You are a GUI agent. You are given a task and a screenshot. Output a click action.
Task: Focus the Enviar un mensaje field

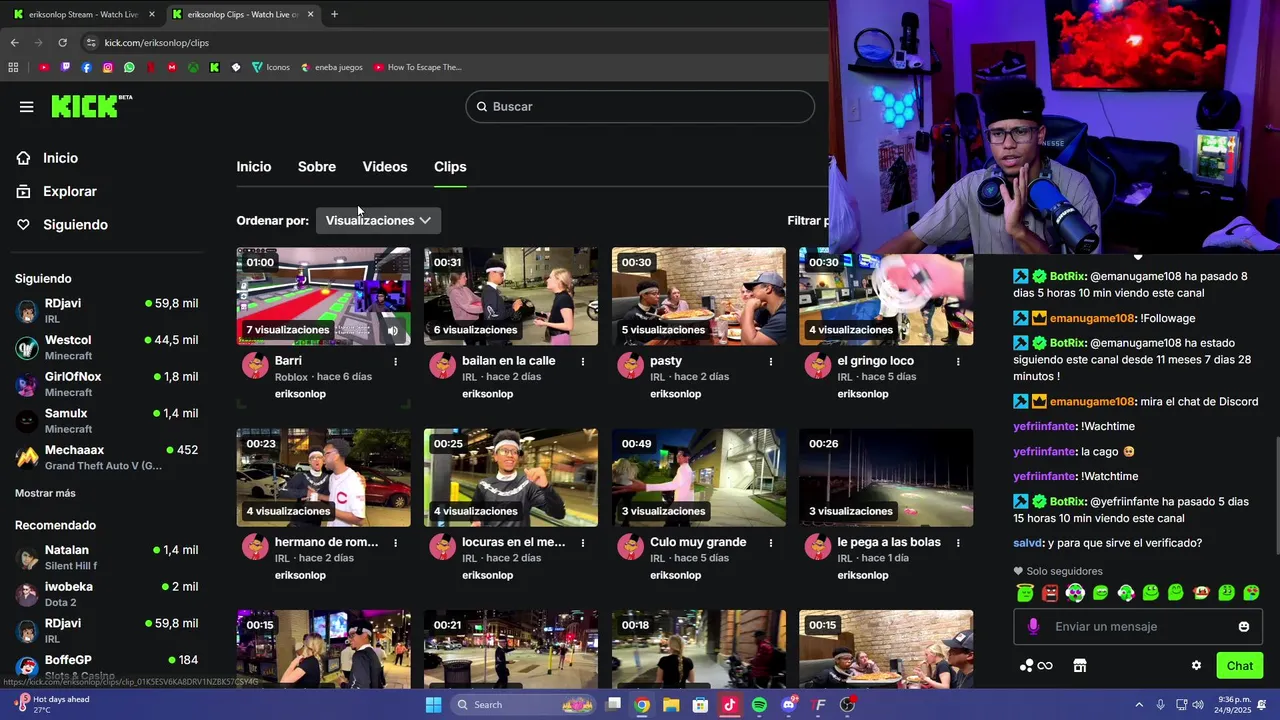(x=1138, y=627)
